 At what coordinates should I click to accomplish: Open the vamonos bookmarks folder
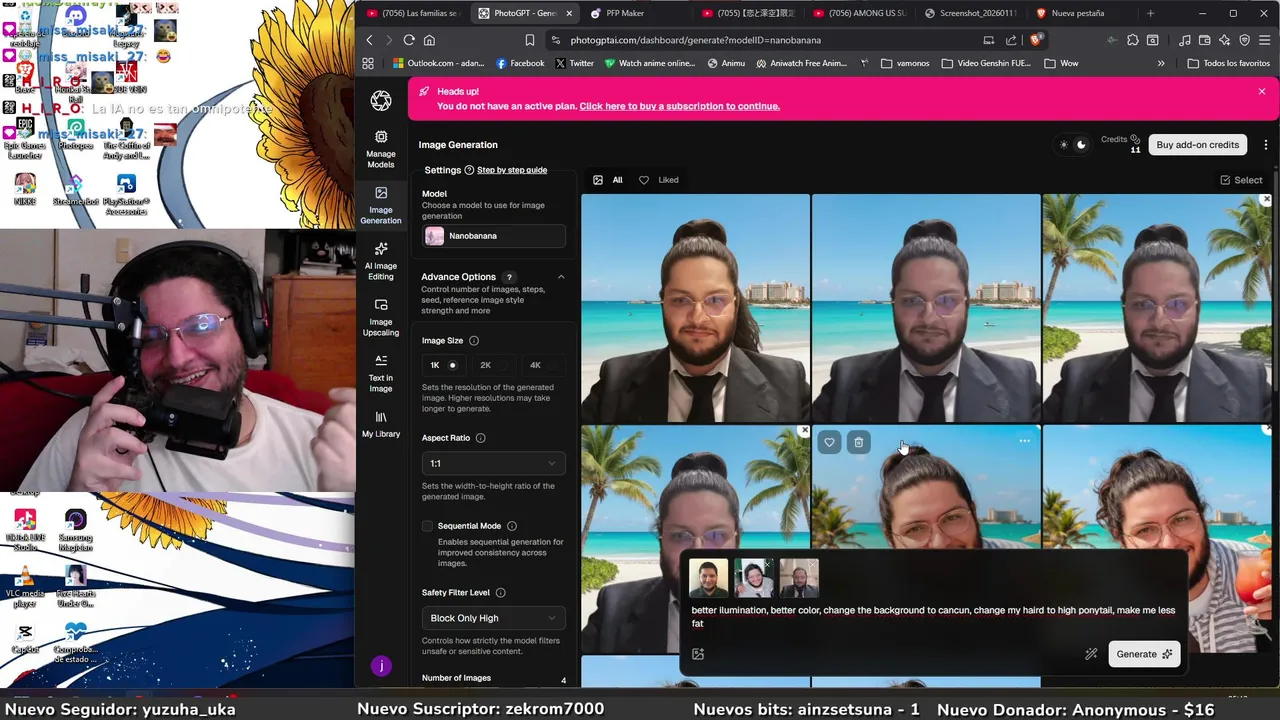(905, 63)
